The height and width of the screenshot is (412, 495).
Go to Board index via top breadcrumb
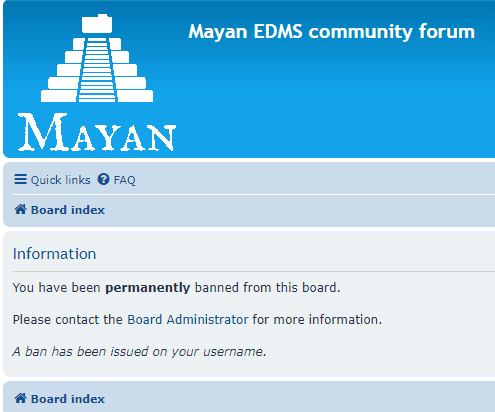click(x=60, y=210)
